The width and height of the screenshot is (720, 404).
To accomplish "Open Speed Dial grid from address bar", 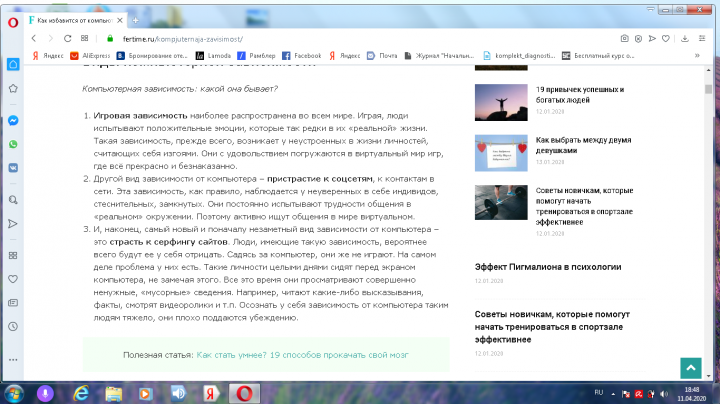I will 84,39.
